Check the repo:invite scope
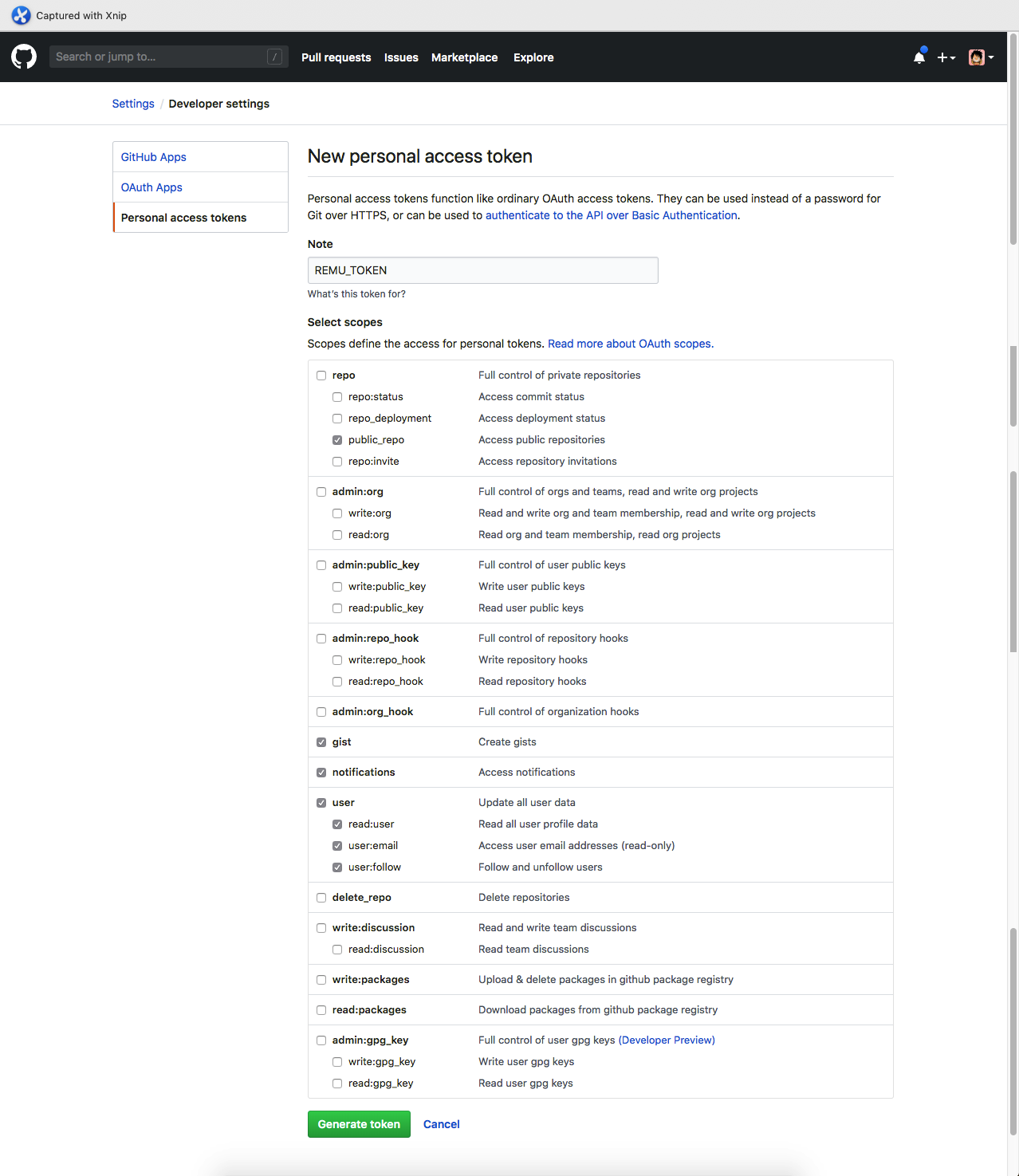This screenshot has height=1176, width=1019. (337, 462)
